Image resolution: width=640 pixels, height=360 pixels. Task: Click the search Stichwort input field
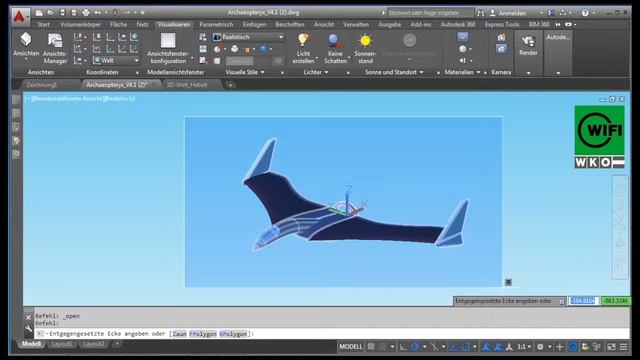(x=430, y=13)
